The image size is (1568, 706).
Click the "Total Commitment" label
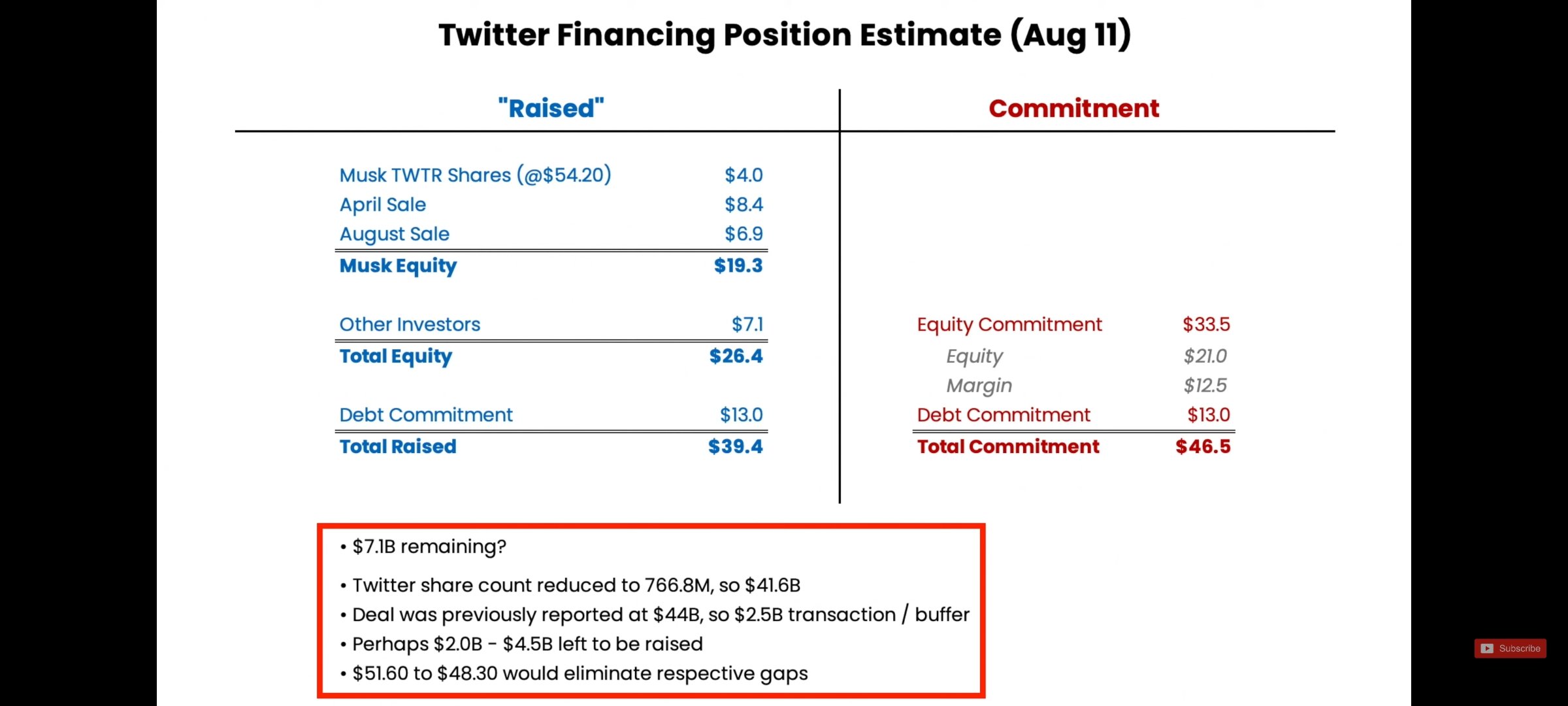(1007, 446)
